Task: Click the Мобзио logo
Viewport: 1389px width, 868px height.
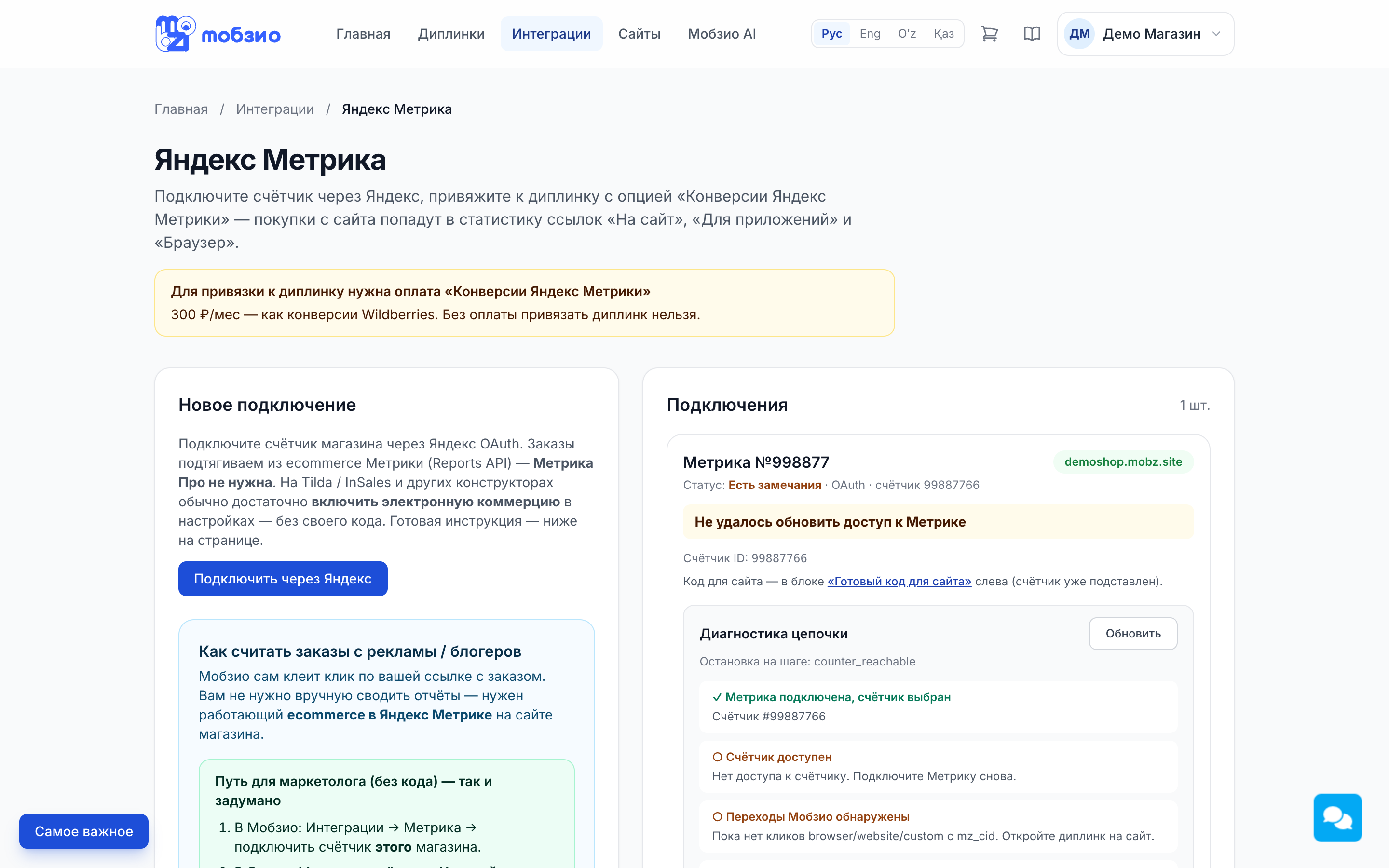Action: click(x=218, y=34)
